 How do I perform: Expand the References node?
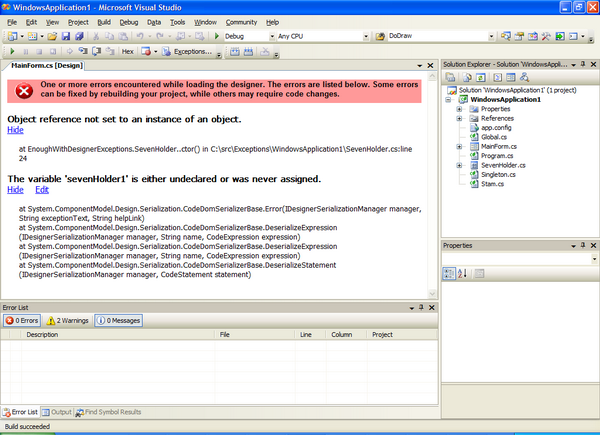tap(459, 119)
